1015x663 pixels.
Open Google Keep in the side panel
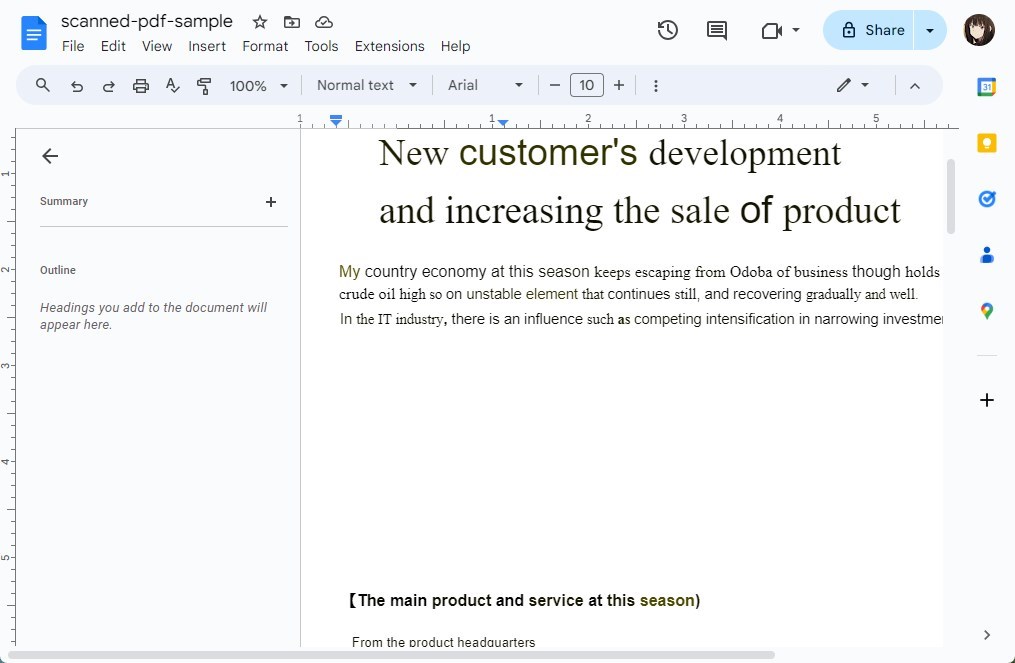pos(986,143)
